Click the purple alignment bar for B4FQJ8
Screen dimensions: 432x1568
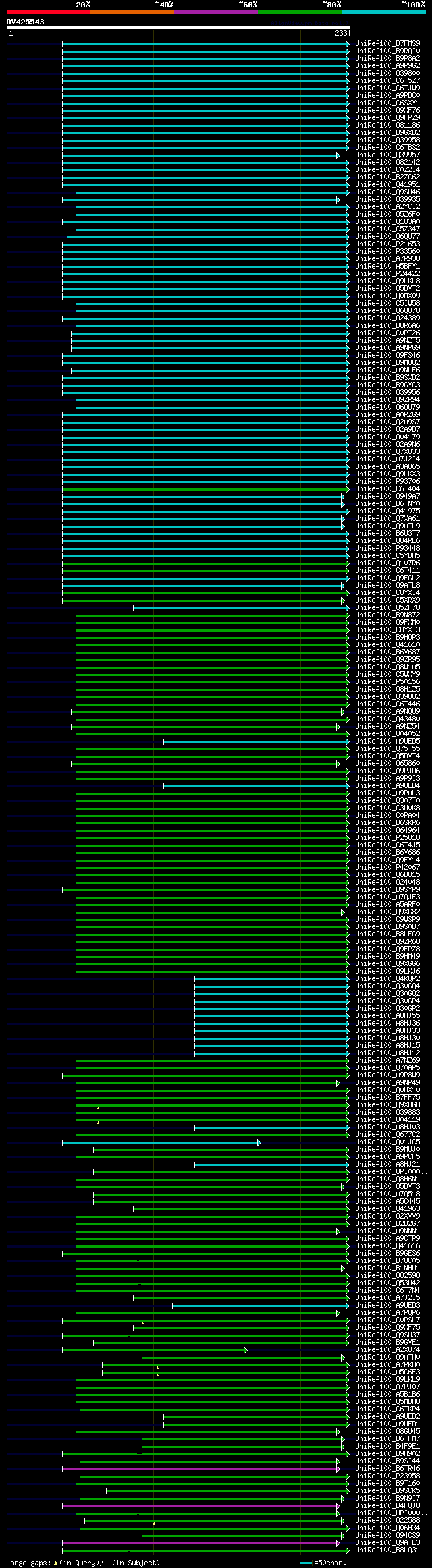pos(200,1506)
